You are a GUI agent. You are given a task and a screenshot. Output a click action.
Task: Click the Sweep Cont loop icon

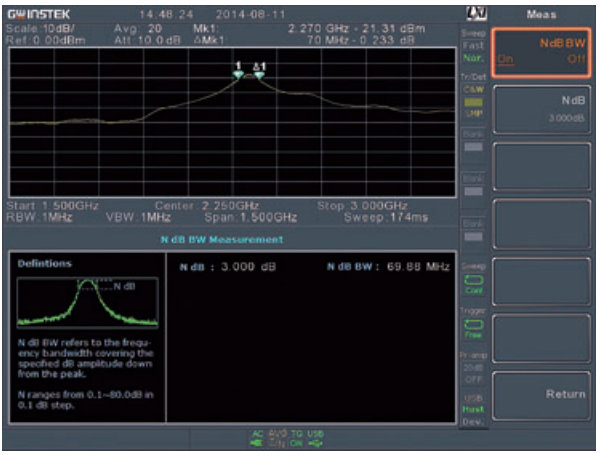pyautogui.click(x=474, y=280)
